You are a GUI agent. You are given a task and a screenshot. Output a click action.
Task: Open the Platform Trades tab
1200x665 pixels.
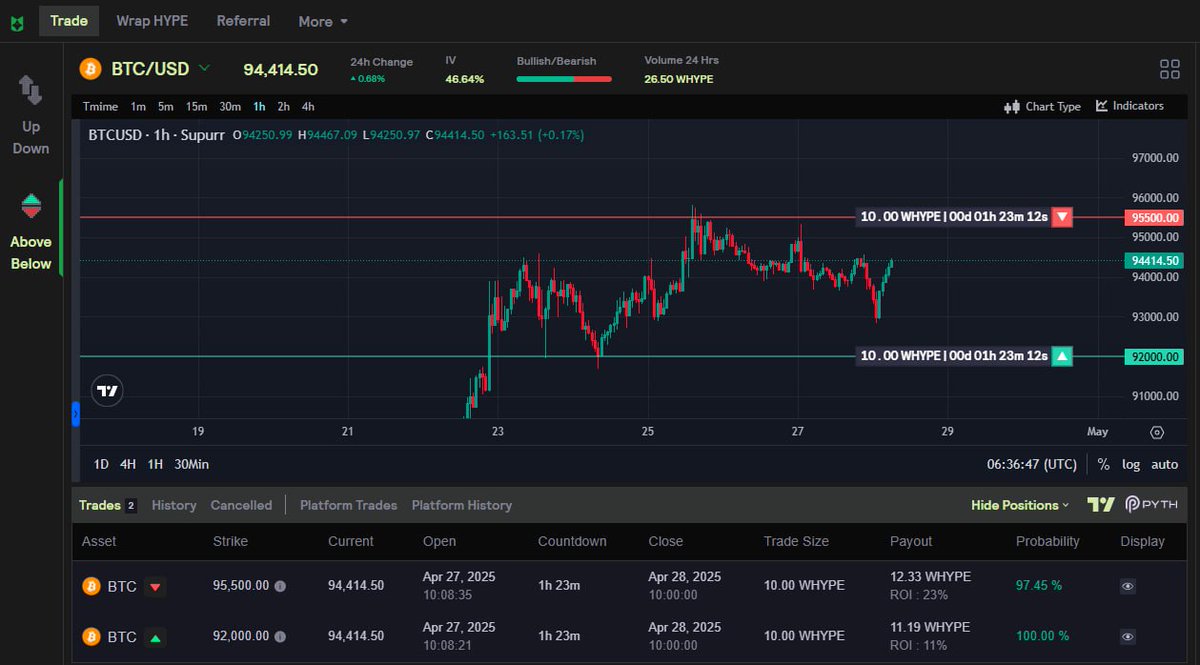(348, 505)
